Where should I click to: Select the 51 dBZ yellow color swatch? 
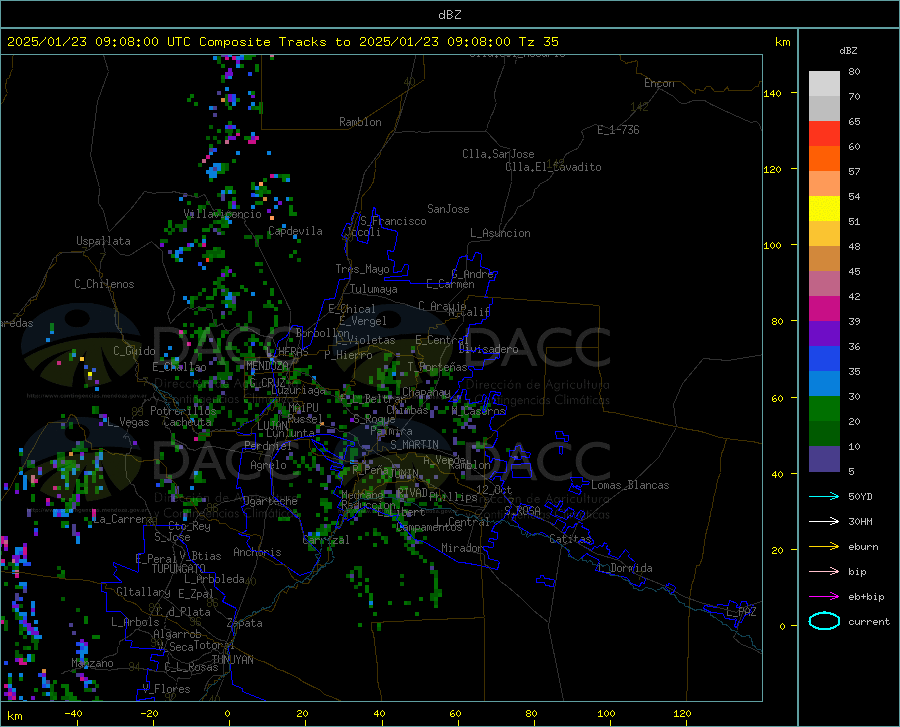pos(824,209)
